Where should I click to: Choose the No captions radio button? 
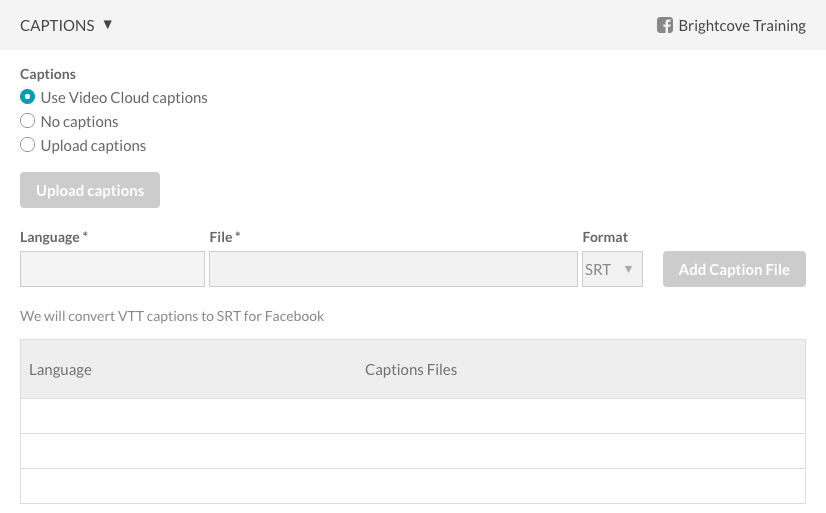coord(28,121)
